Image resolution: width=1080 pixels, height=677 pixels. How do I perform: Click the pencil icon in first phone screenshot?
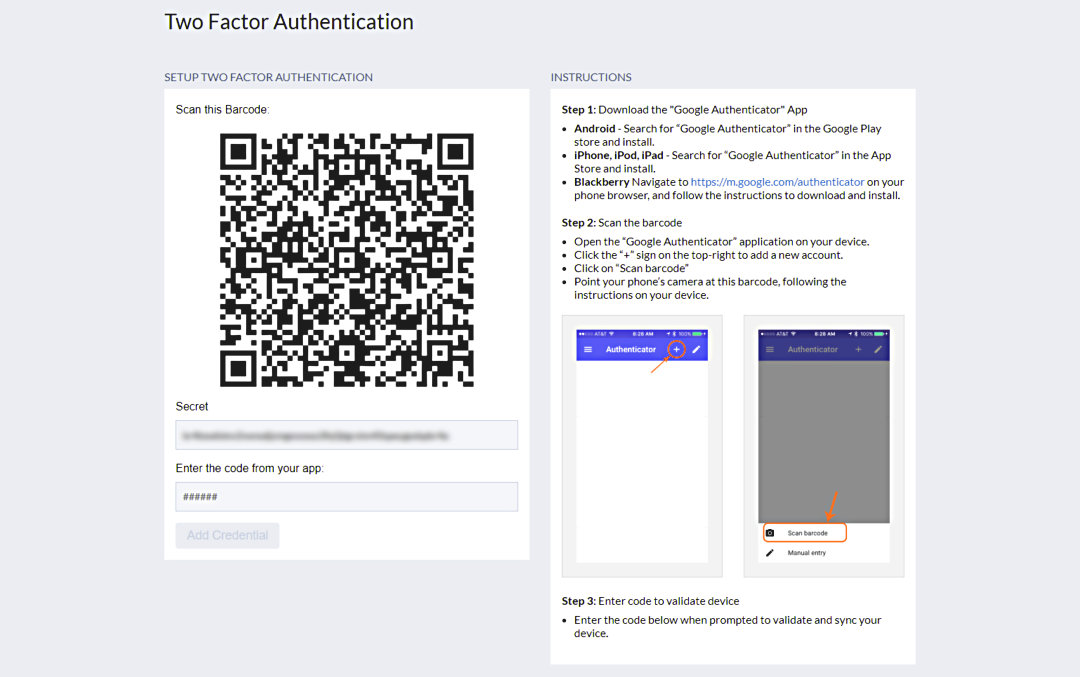696,349
